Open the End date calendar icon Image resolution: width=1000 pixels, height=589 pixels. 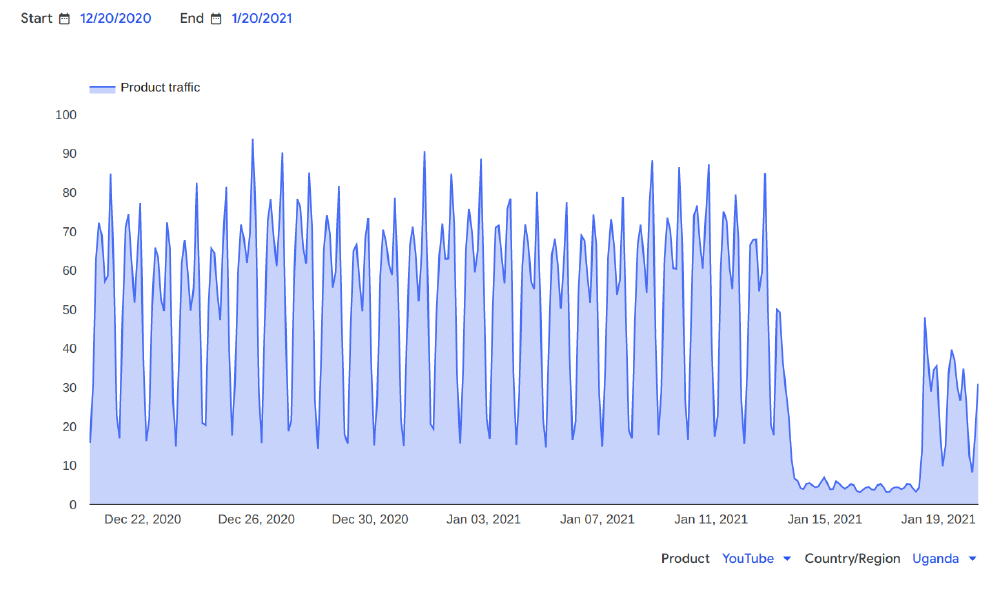[218, 18]
